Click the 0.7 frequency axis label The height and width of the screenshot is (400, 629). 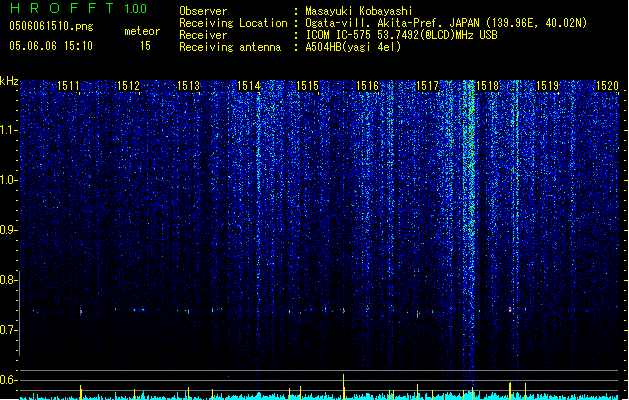click(8, 330)
